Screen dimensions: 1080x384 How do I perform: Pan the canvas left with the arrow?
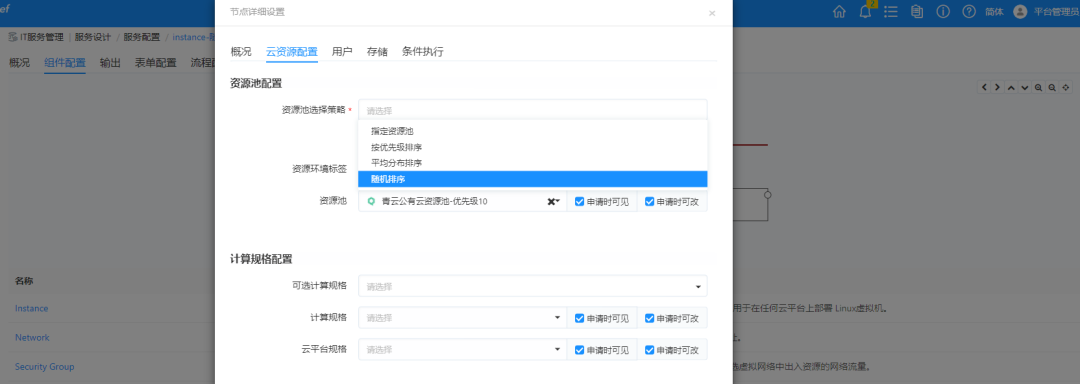pos(984,87)
